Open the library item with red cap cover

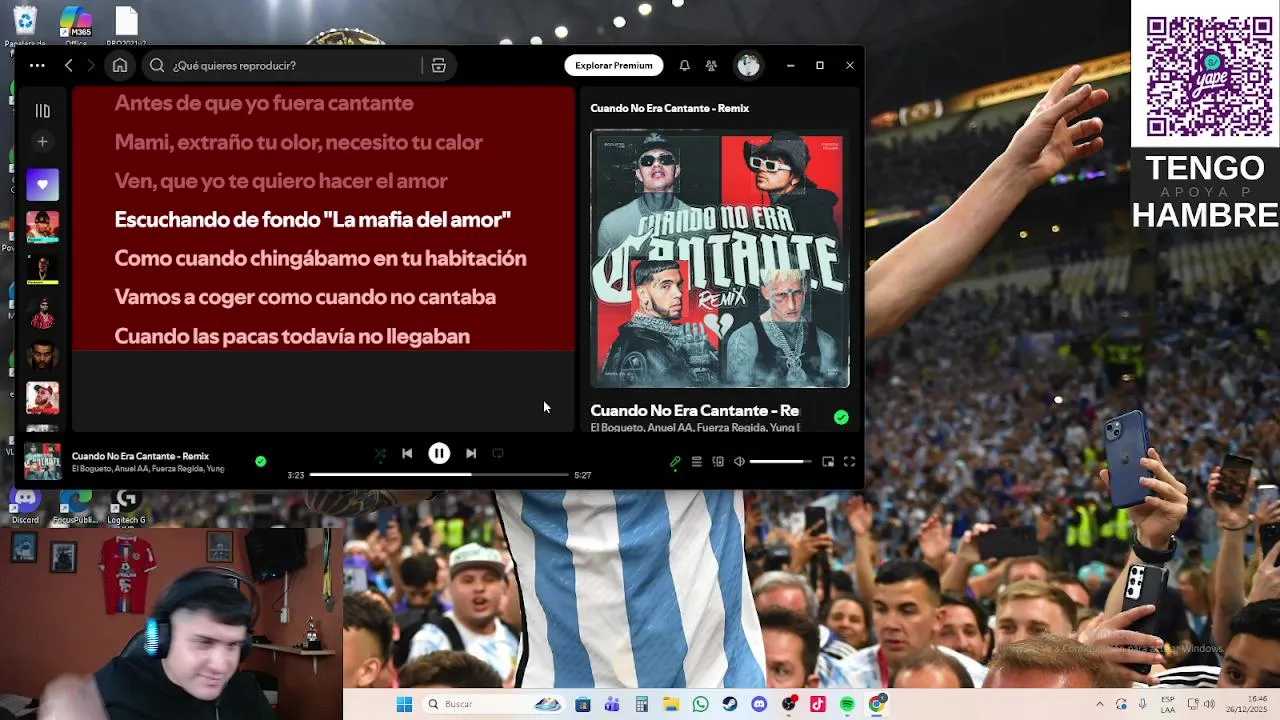[42, 398]
